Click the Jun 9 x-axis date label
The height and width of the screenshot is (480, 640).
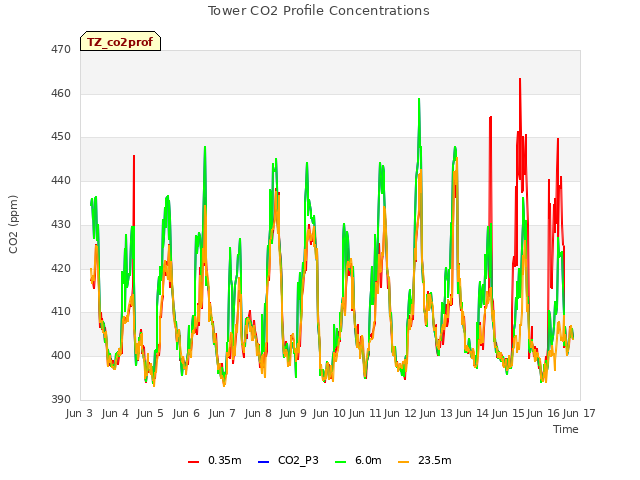coord(293,413)
